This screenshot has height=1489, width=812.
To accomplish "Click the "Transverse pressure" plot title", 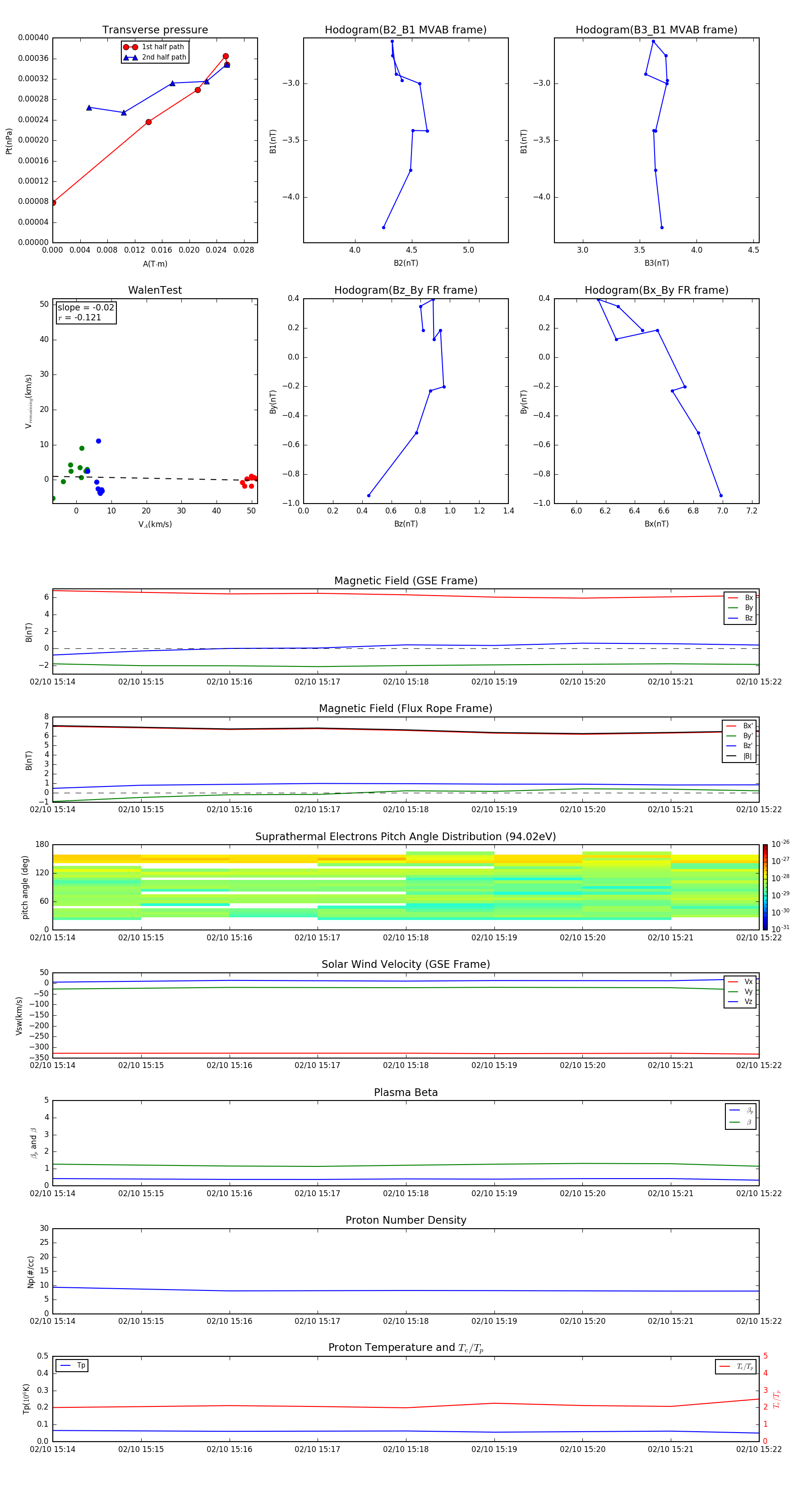I will pos(155,30).
